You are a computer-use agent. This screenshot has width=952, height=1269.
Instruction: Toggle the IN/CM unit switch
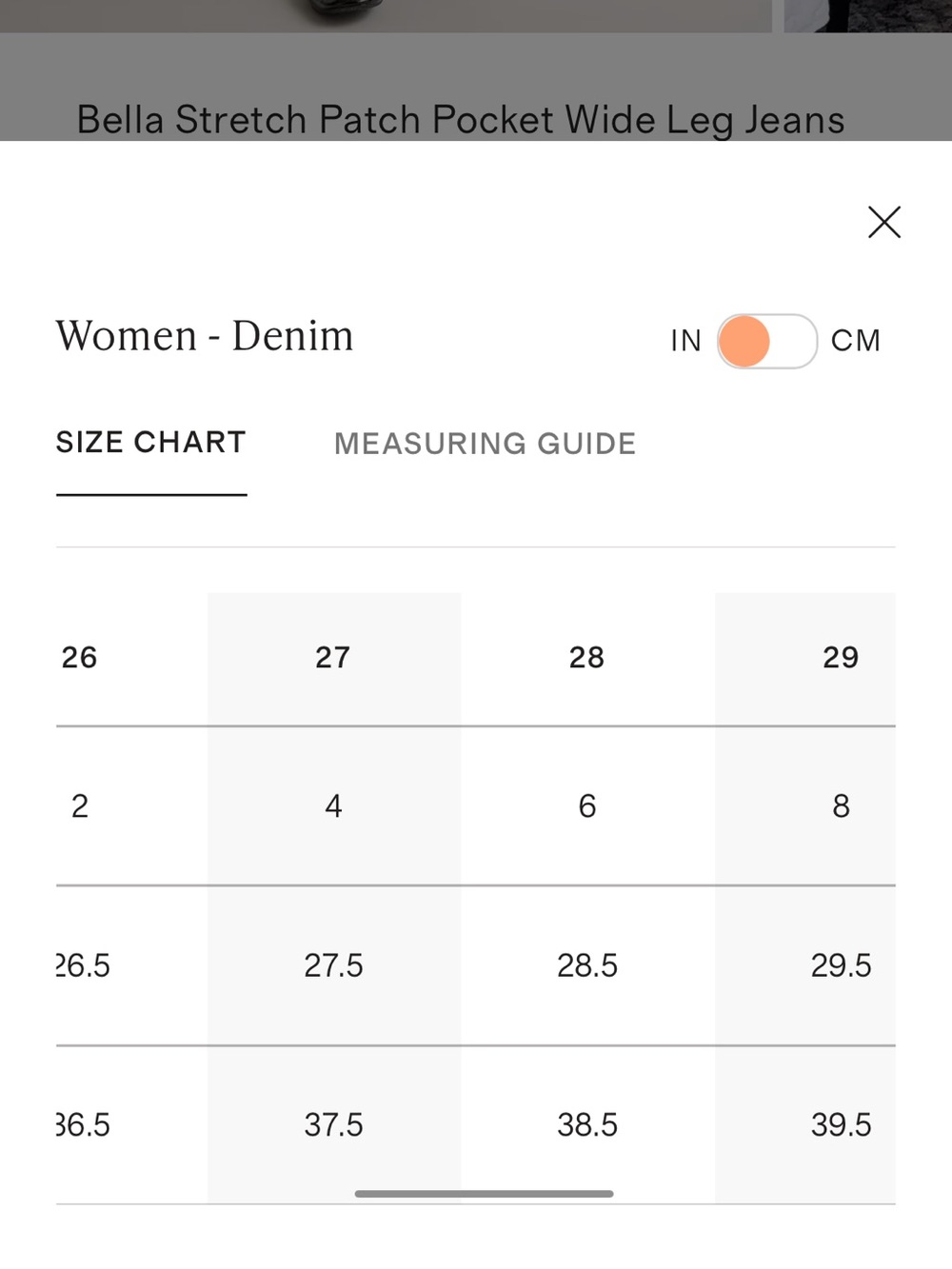pos(767,341)
